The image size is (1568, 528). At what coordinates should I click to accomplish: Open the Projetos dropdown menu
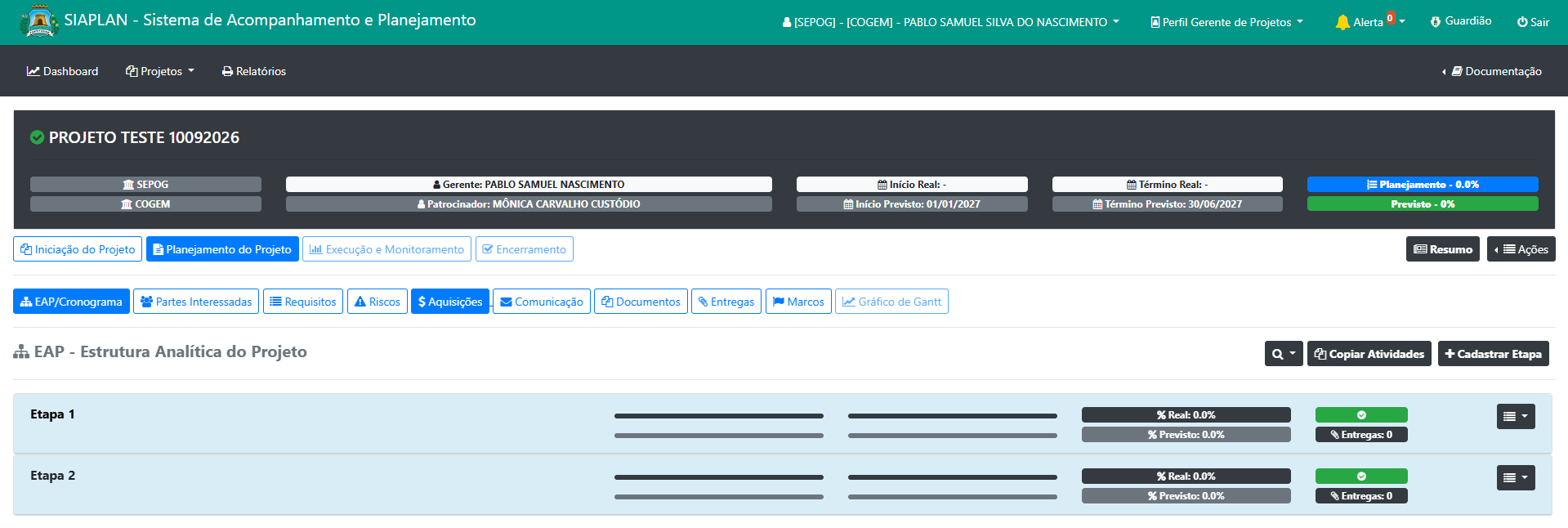click(x=160, y=71)
